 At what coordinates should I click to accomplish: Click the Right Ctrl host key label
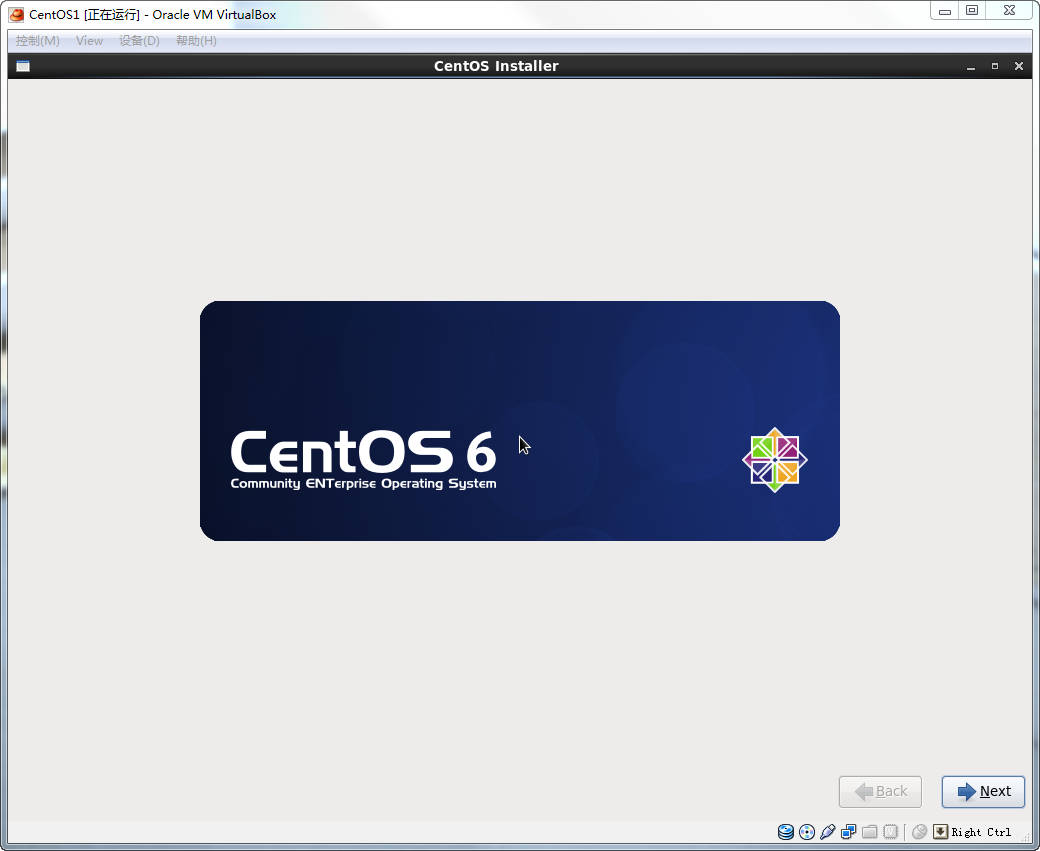pos(982,832)
